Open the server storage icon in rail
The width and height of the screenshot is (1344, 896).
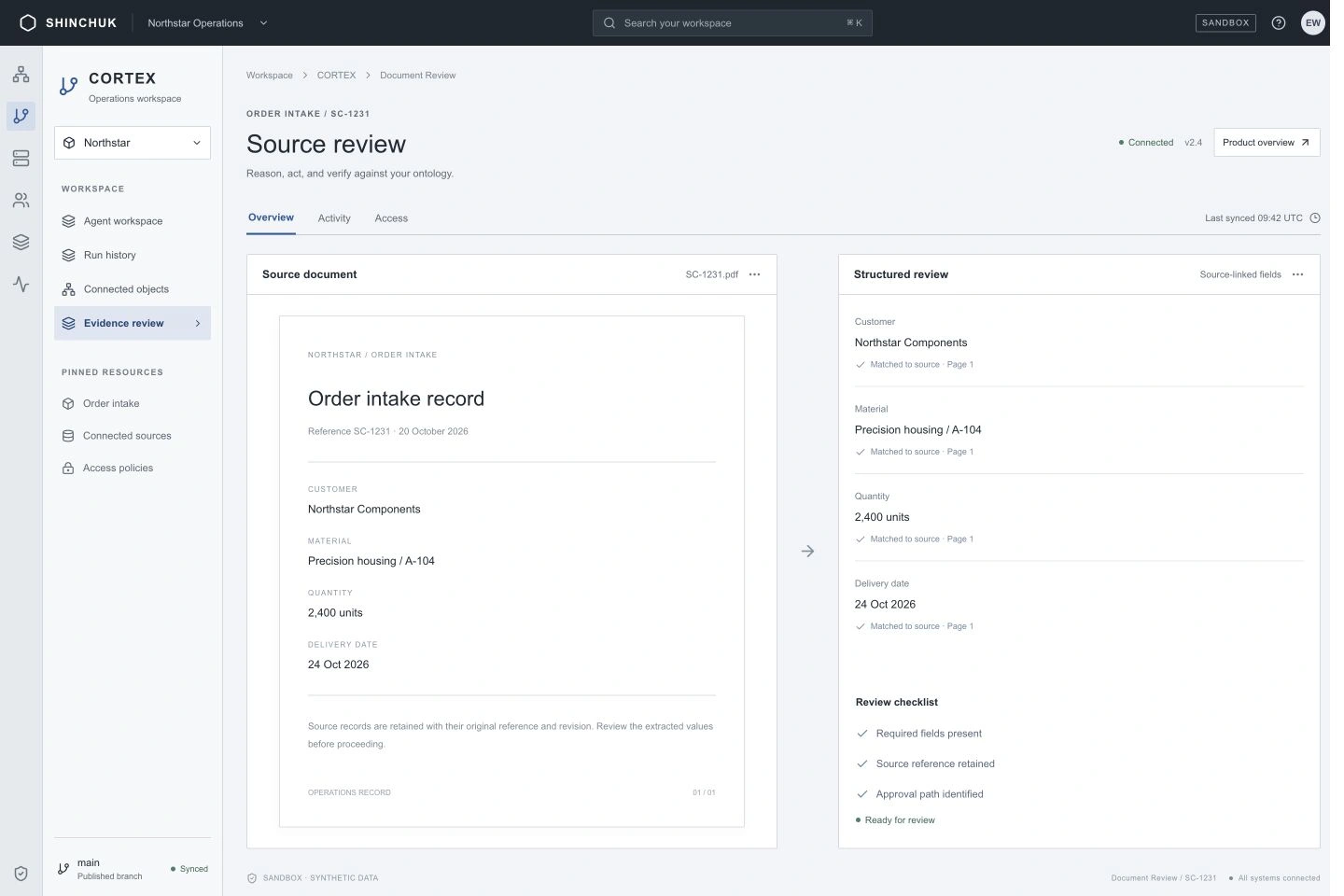21,159
